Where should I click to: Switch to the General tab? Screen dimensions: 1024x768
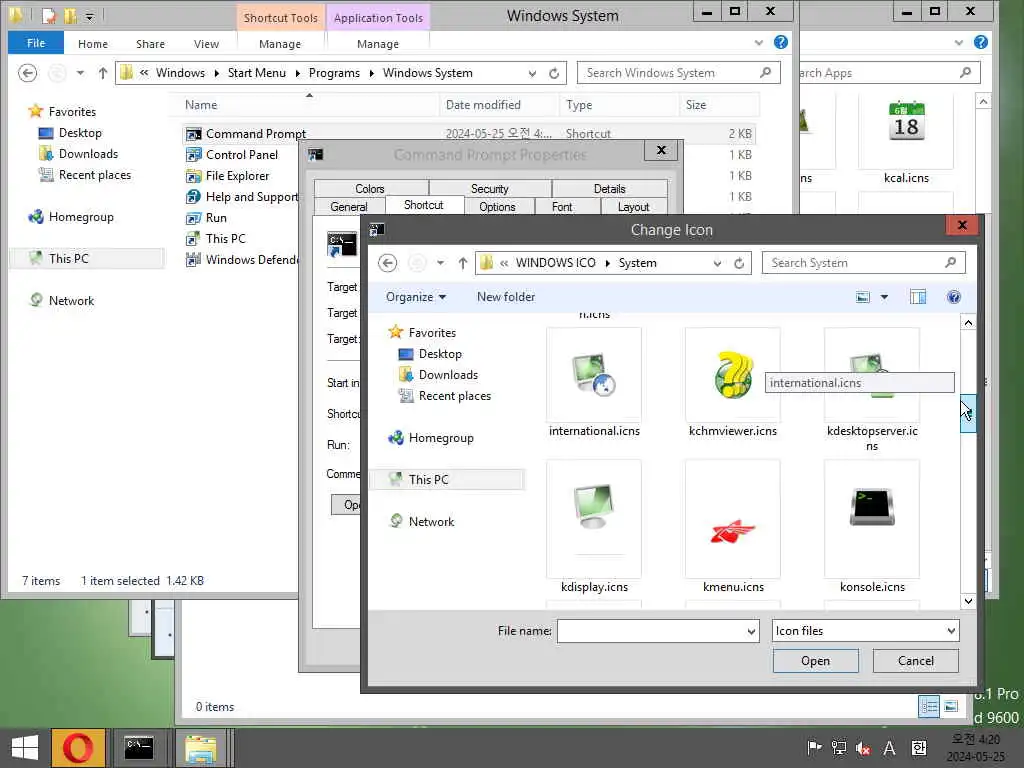point(349,206)
